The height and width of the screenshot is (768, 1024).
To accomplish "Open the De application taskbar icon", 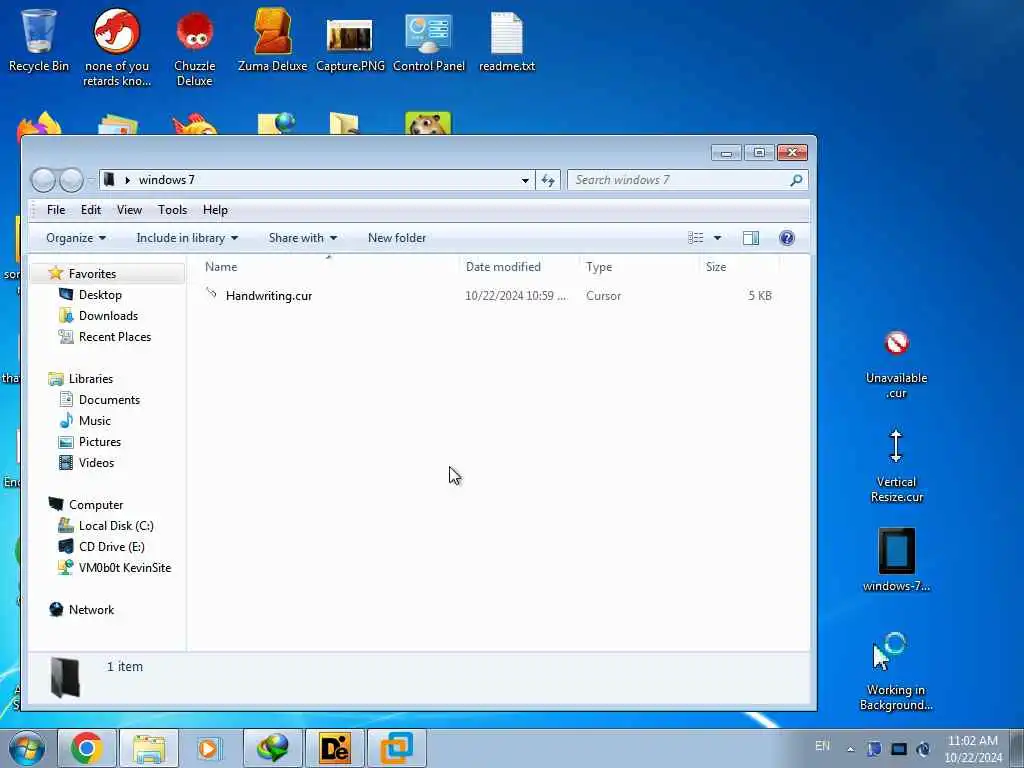I will [x=334, y=748].
